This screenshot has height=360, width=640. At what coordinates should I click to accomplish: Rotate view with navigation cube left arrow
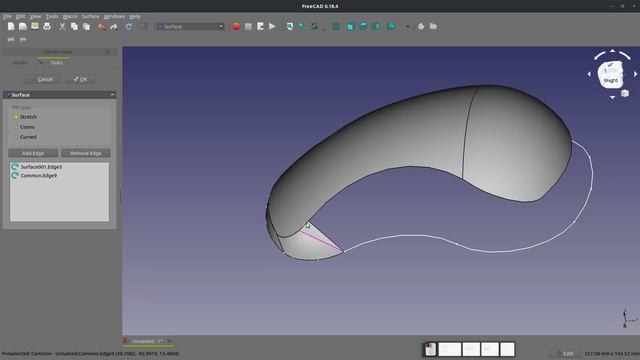(589, 74)
